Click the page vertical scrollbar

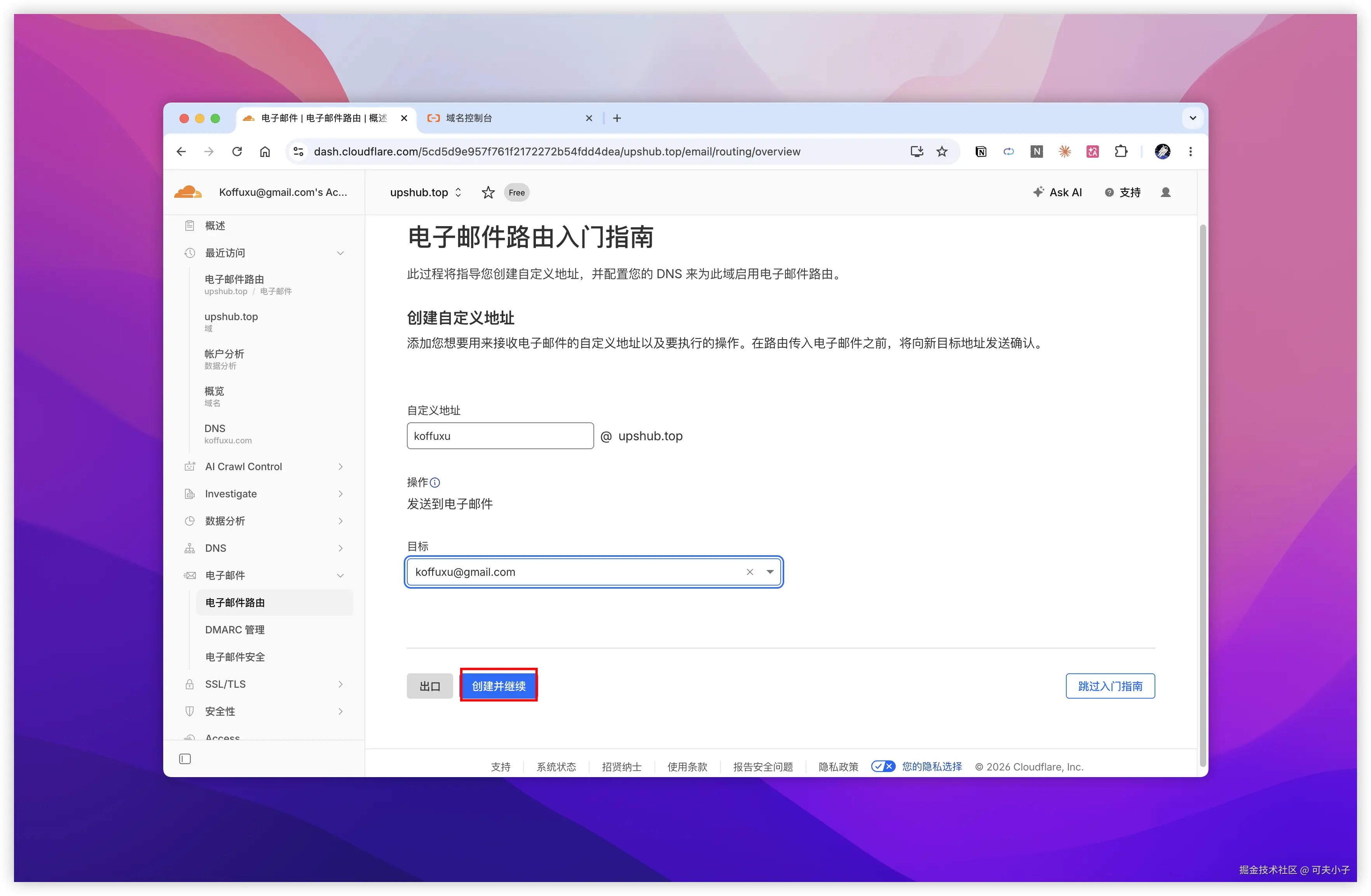click(1203, 495)
